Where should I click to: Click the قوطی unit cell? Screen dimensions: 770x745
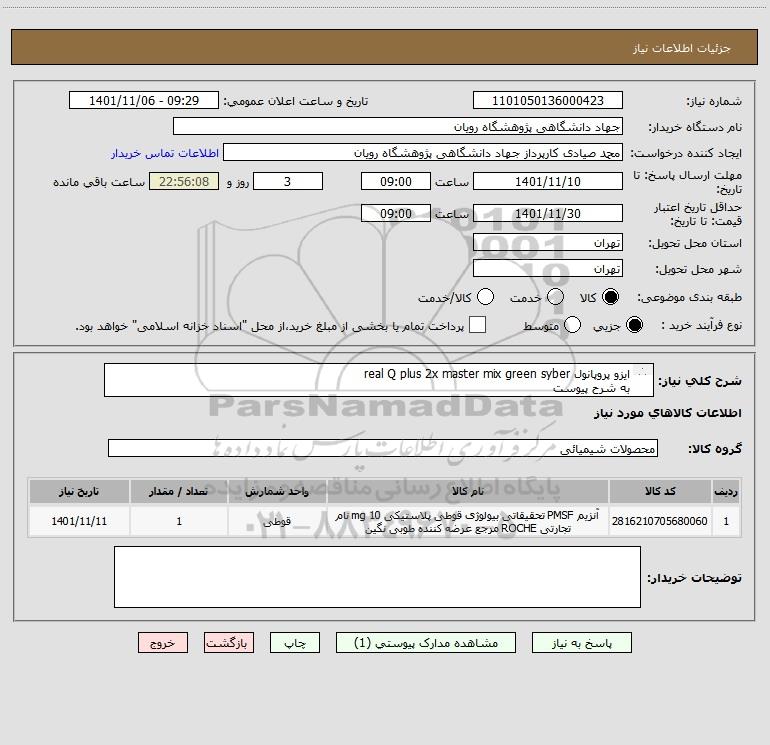277,522
